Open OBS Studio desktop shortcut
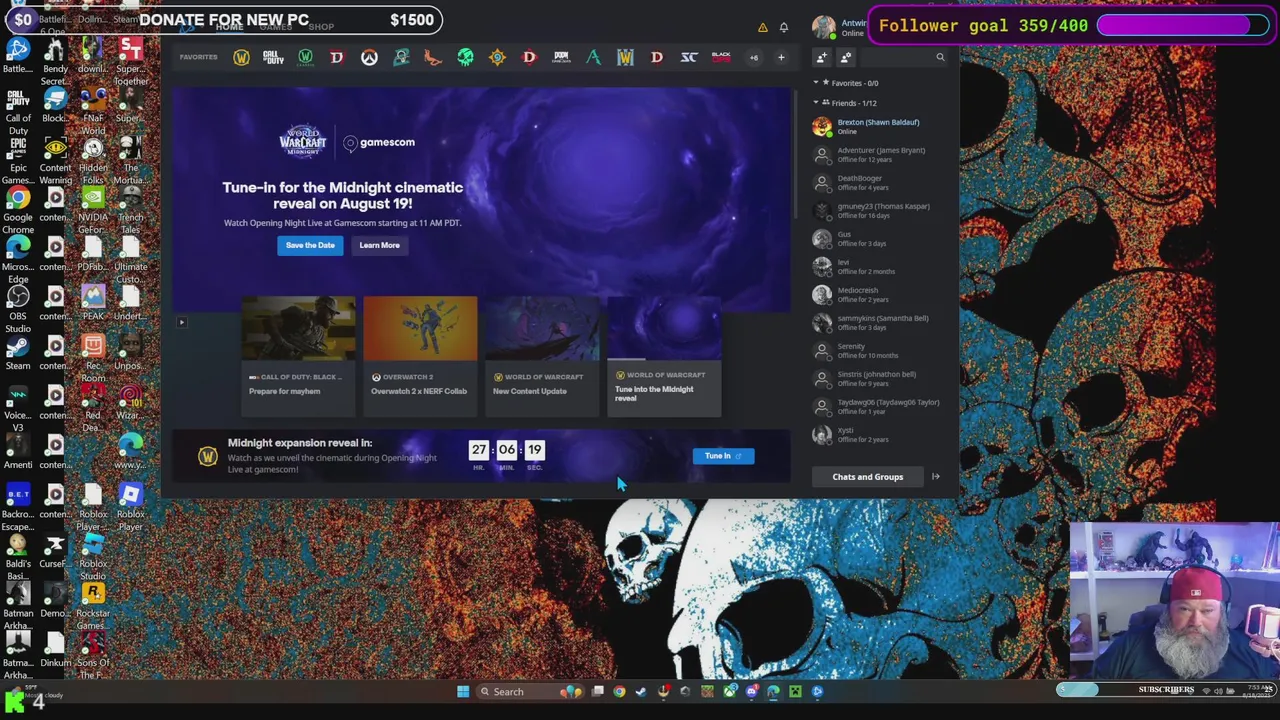Viewport: 1280px width, 720px height. click(x=18, y=308)
